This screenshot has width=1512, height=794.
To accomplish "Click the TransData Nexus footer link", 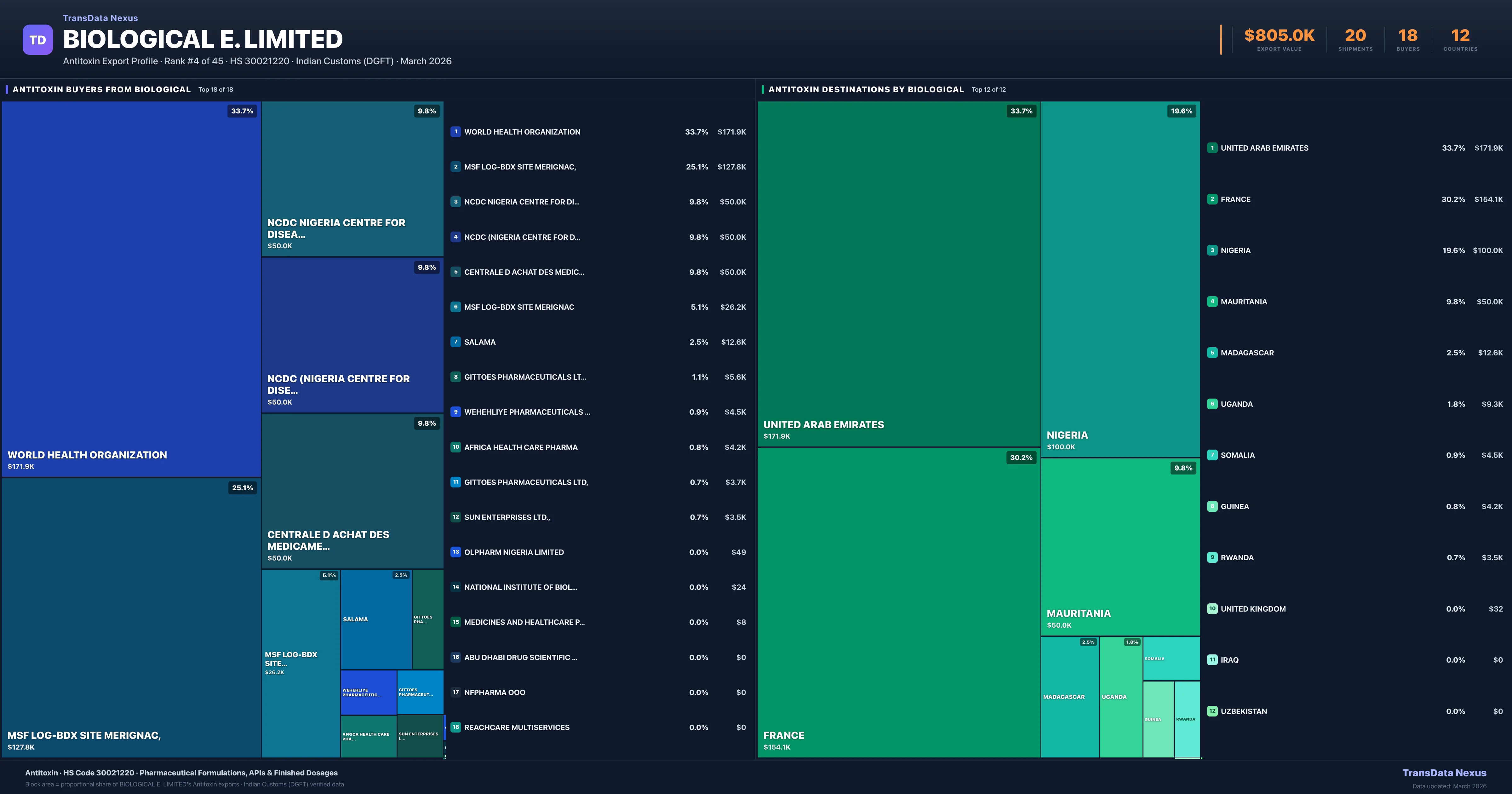I will (1444, 773).
